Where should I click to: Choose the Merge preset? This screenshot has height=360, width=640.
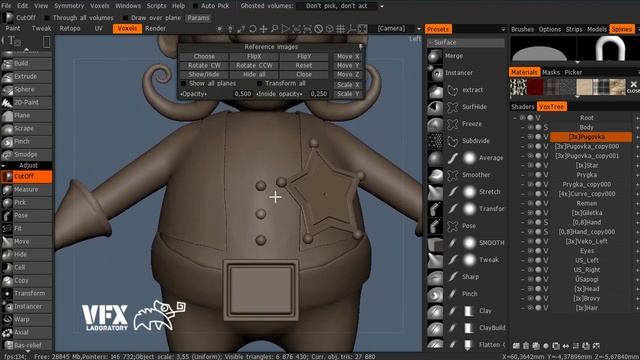pos(454,56)
